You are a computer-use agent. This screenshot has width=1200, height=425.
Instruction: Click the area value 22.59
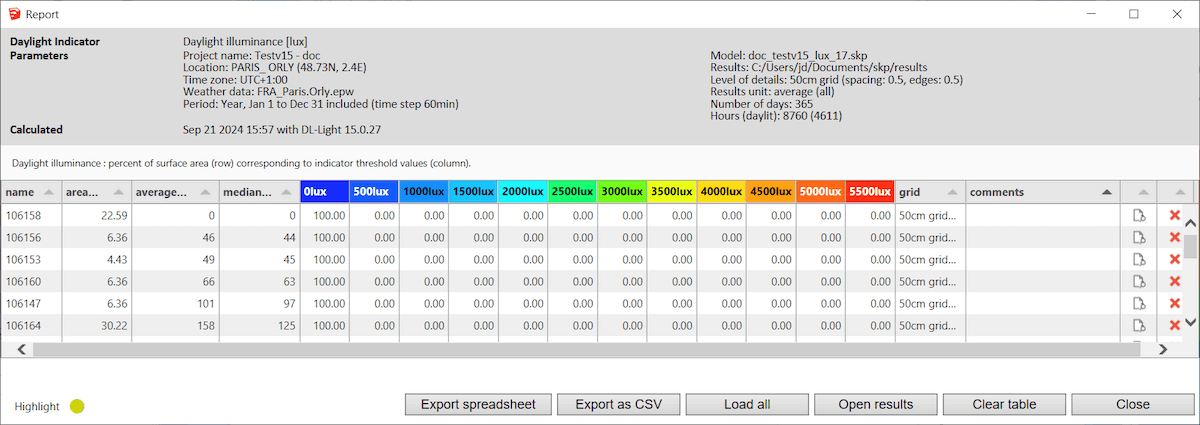113,215
